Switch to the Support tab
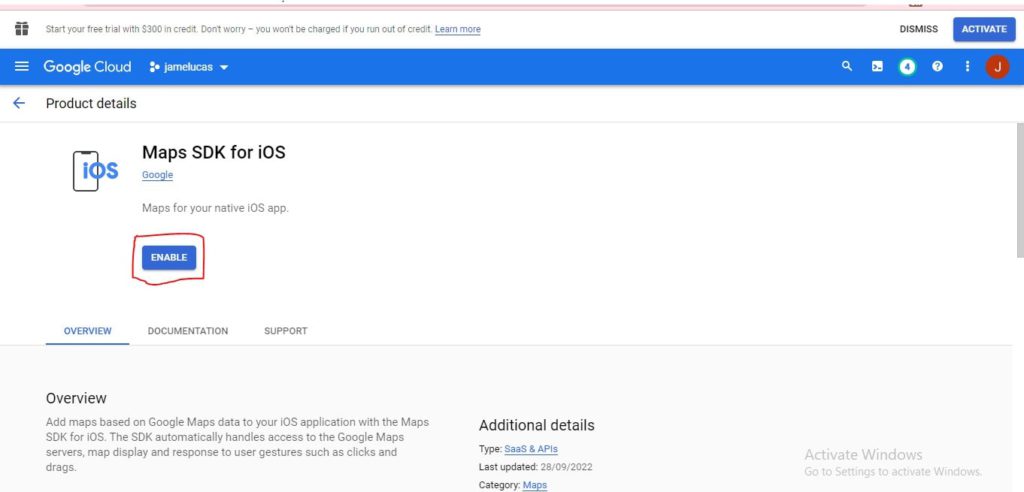The width and height of the screenshot is (1024, 492). 286,331
